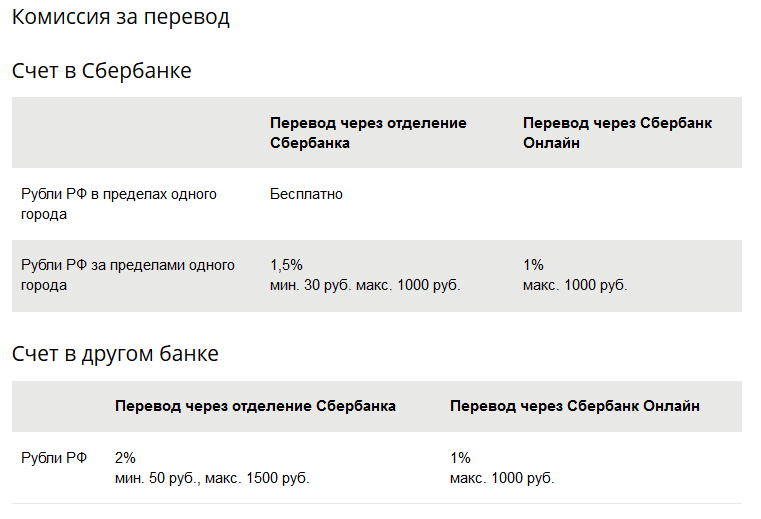Click 'Рубли РФ за пределами одного города' label
This screenshot has height=519, width=761.
click(x=128, y=275)
